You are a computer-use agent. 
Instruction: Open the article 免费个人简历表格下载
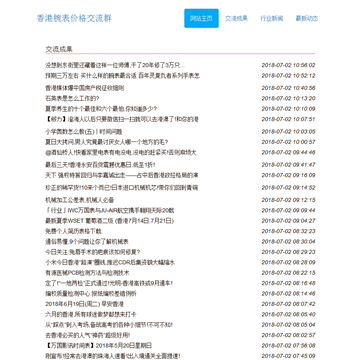73,231
